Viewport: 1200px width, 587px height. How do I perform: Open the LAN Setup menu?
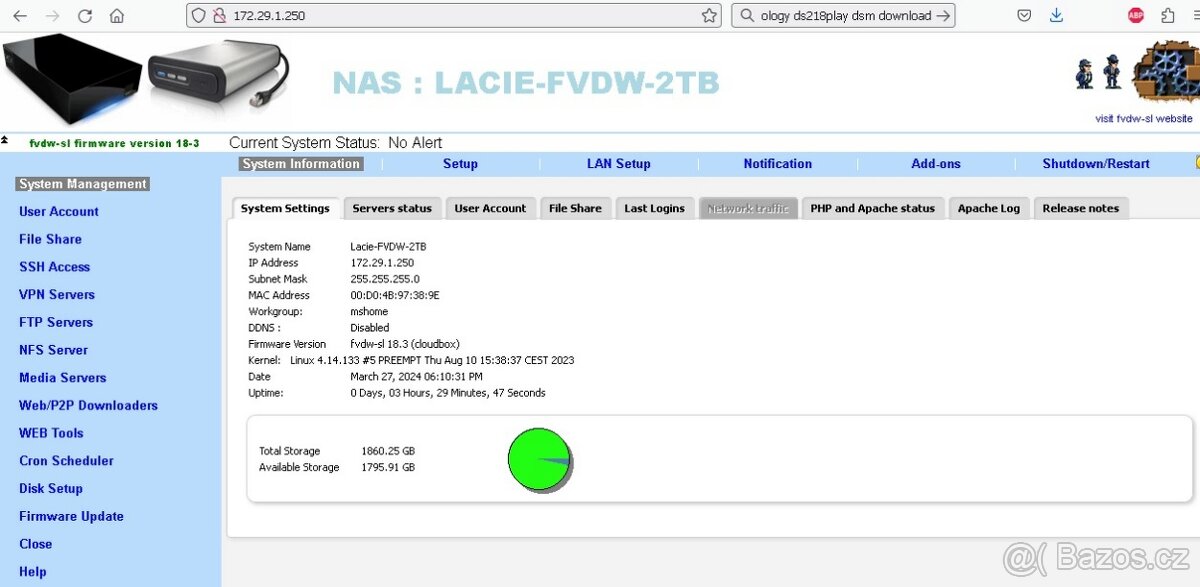tap(619, 163)
